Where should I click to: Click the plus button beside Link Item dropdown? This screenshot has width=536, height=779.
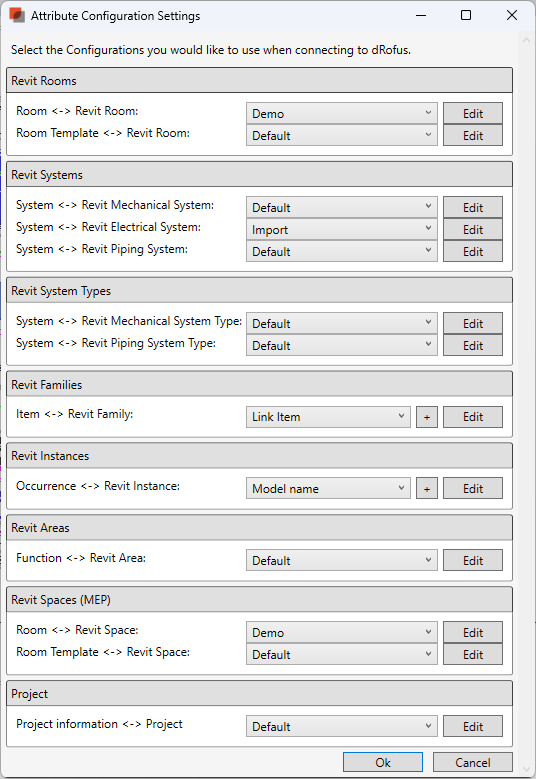click(427, 417)
